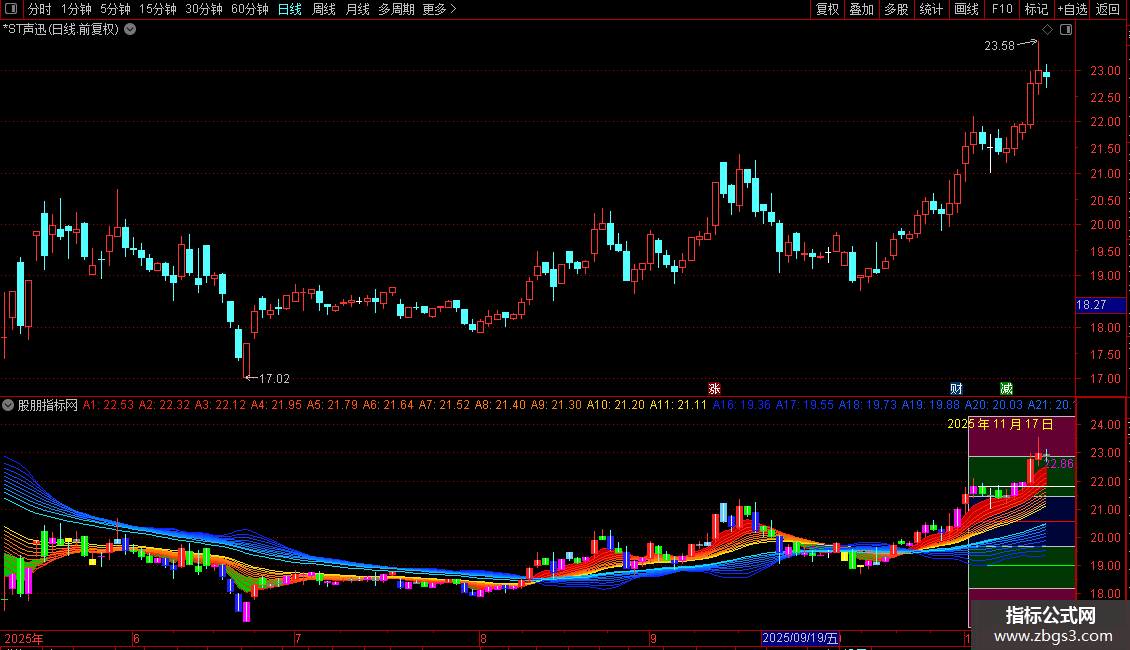Click the 2025年11月17日 date label
The width and height of the screenshot is (1130, 650).
[1000, 424]
